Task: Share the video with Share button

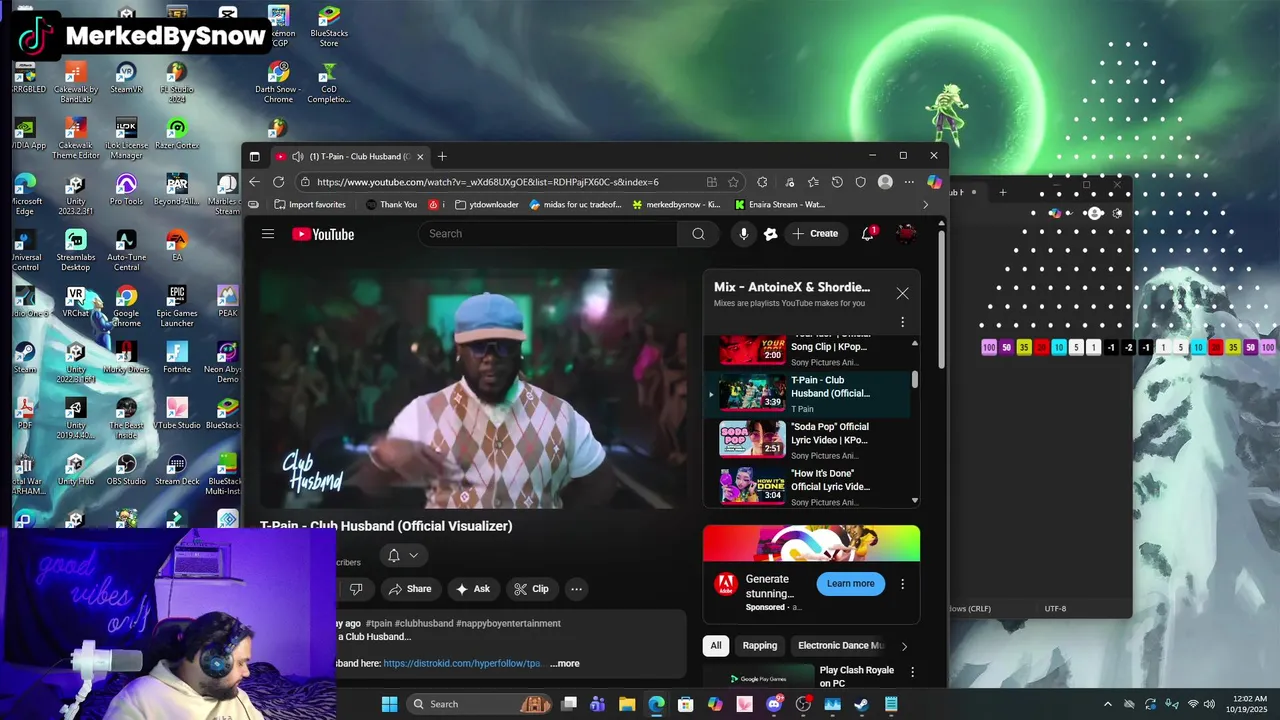Action: click(410, 589)
